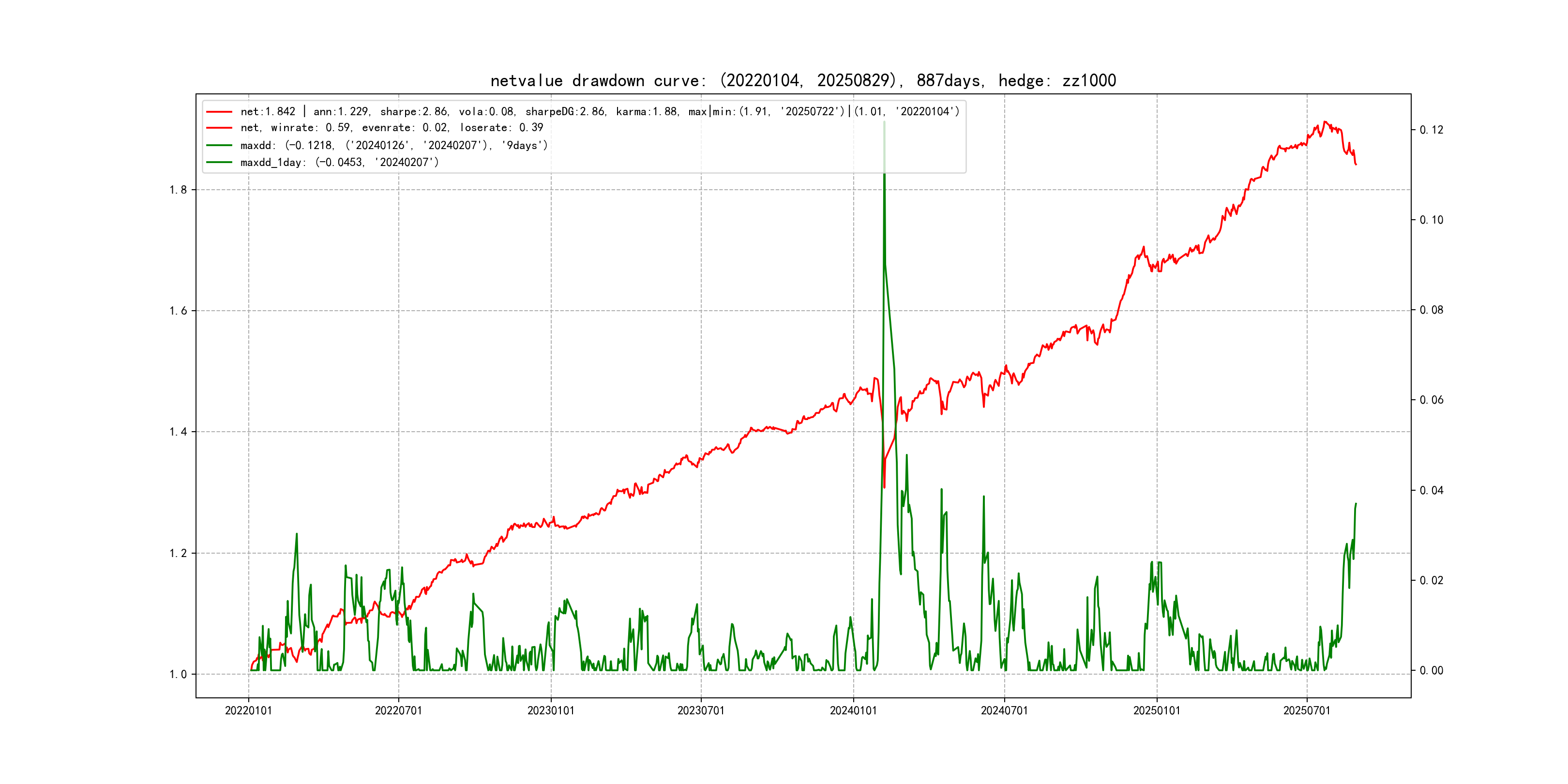Click the chart title text
The image size is (1568, 784).
point(803,81)
